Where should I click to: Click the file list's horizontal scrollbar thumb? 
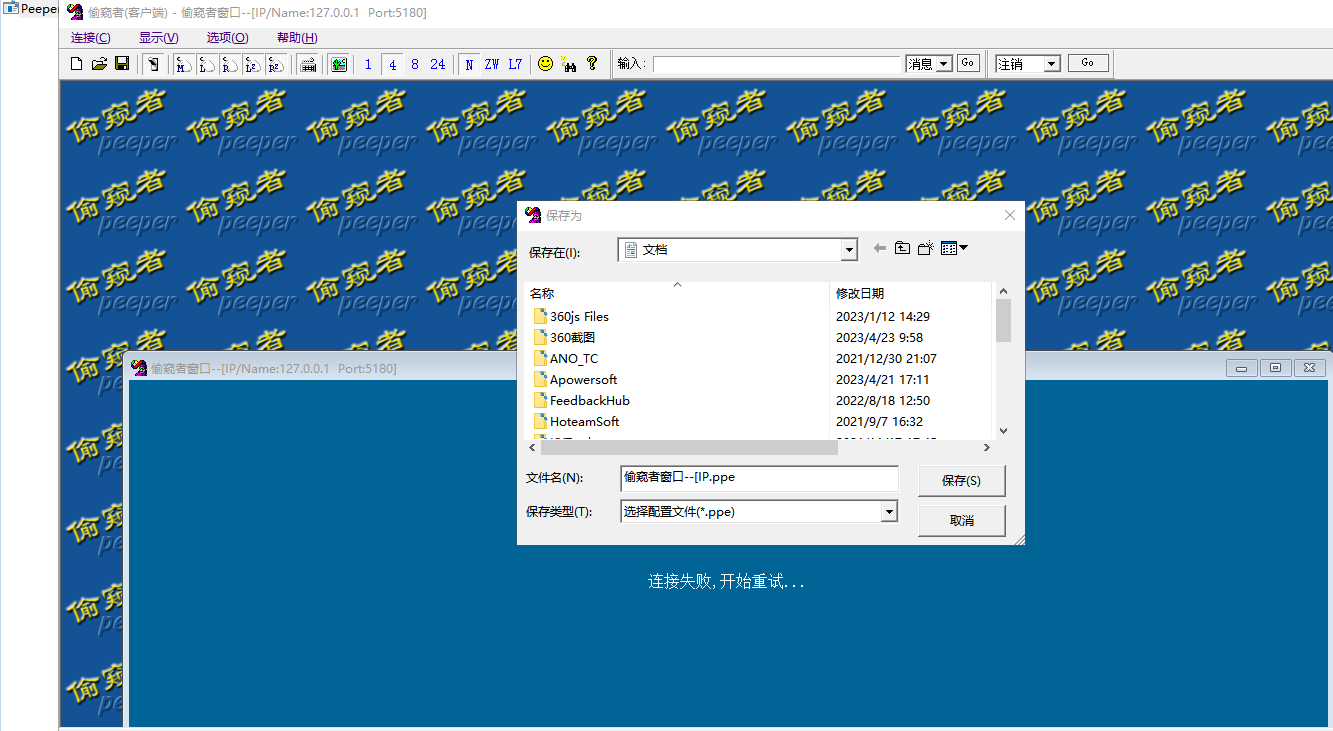click(689, 448)
